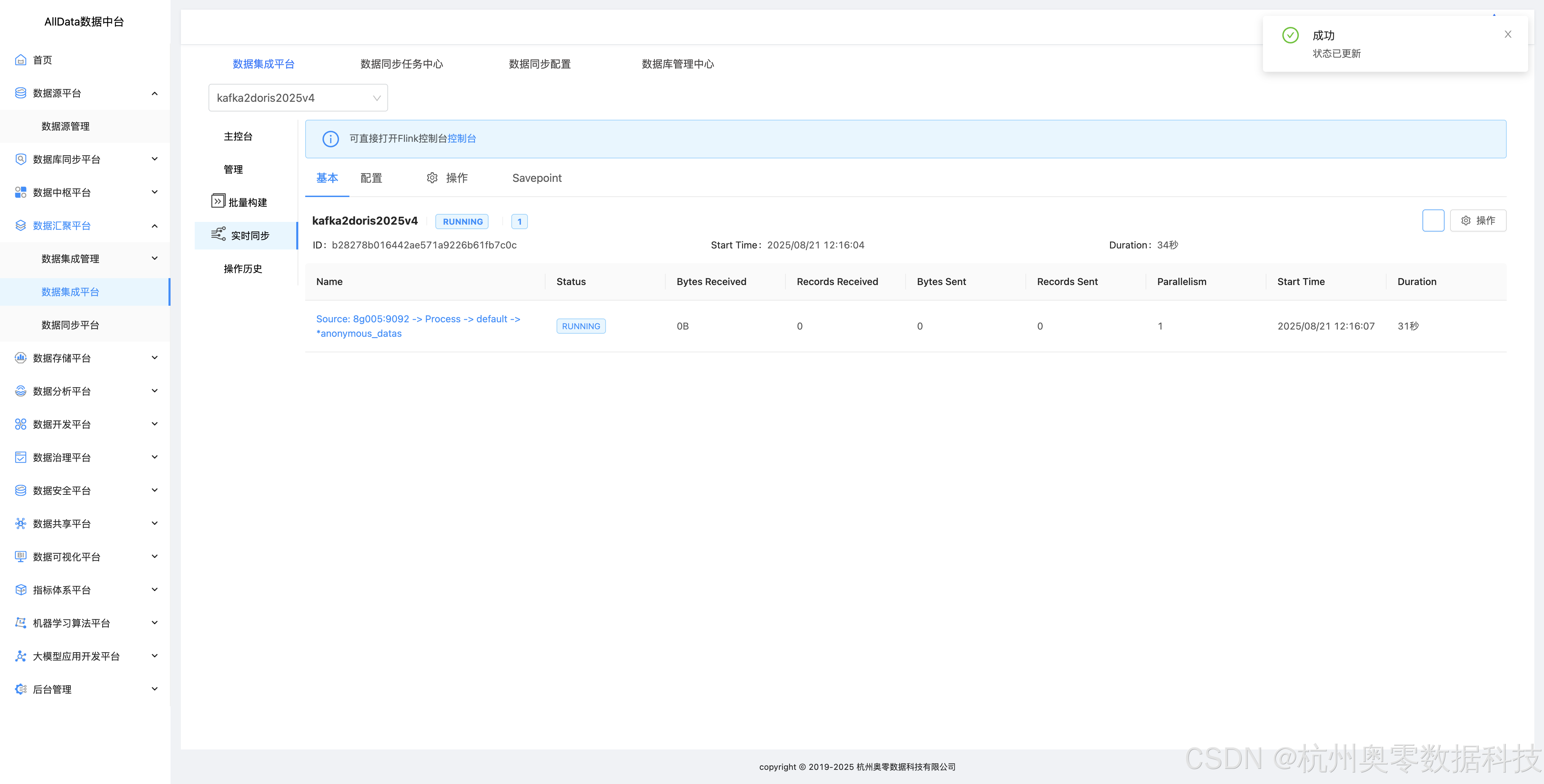This screenshot has width=1544, height=784.
Task: Open 操作历史 in side menu
Action: (x=243, y=269)
